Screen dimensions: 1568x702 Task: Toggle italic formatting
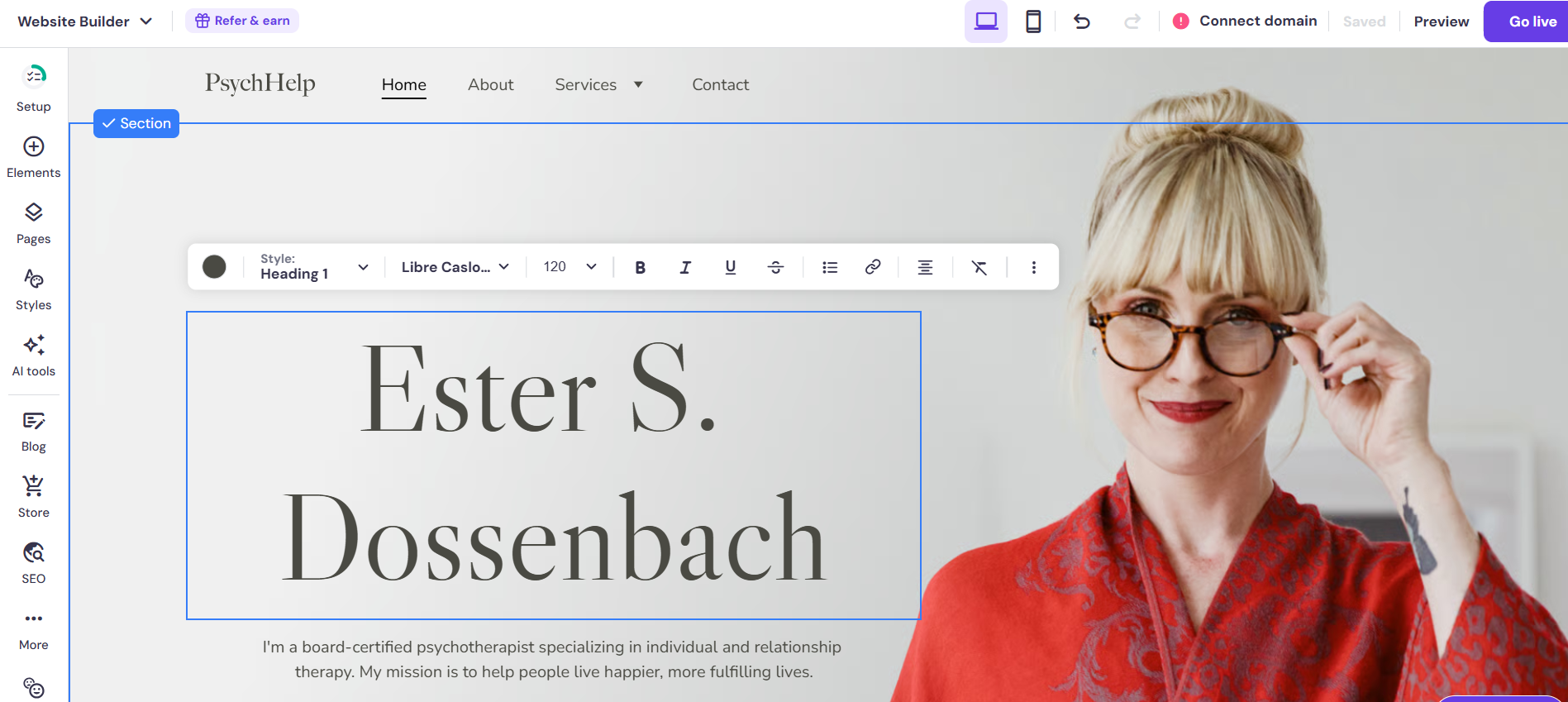(685, 267)
